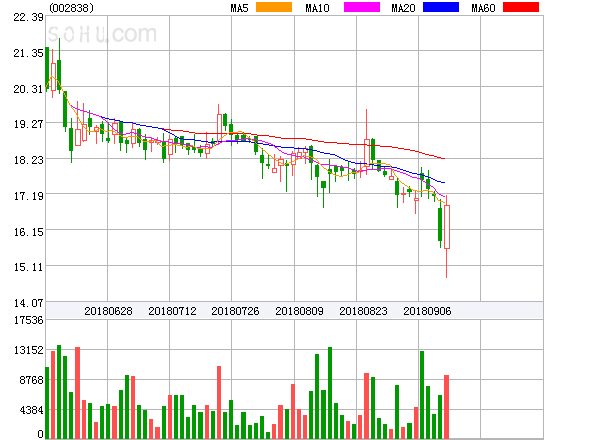Viewport: 600px width, 440px height.
Task: Click the 14.07 price axis label
Action: (x=28, y=303)
